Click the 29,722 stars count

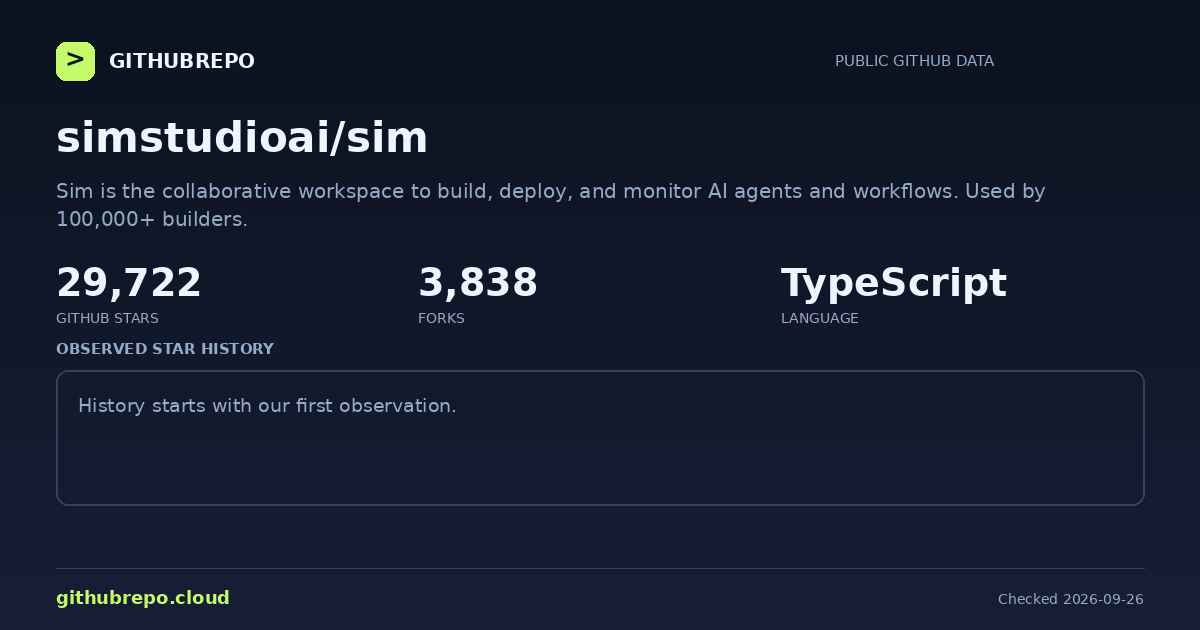tap(129, 283)
